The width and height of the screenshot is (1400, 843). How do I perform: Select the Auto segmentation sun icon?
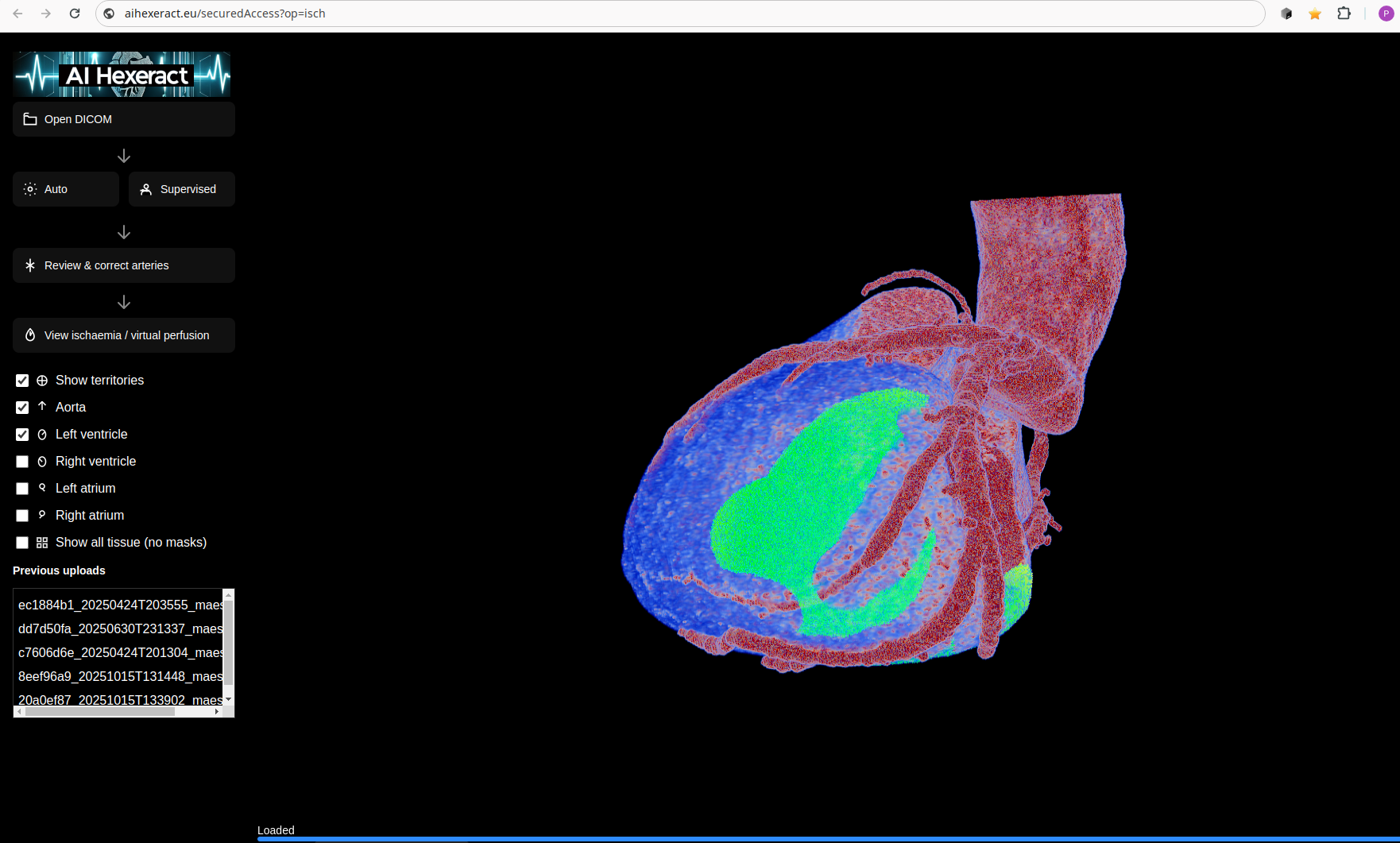click(30, 189)
